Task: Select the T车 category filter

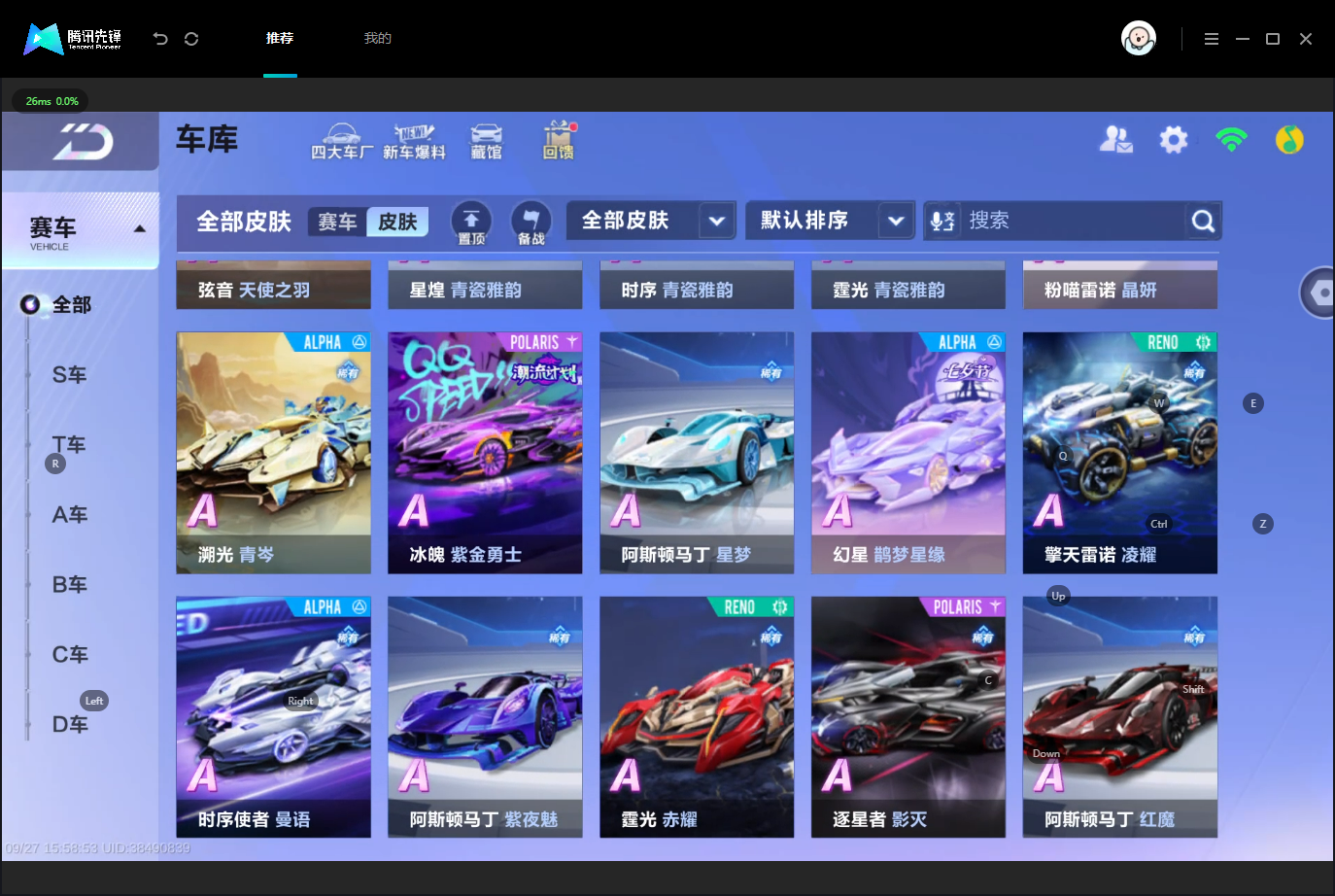Action: tap(69, 445)
